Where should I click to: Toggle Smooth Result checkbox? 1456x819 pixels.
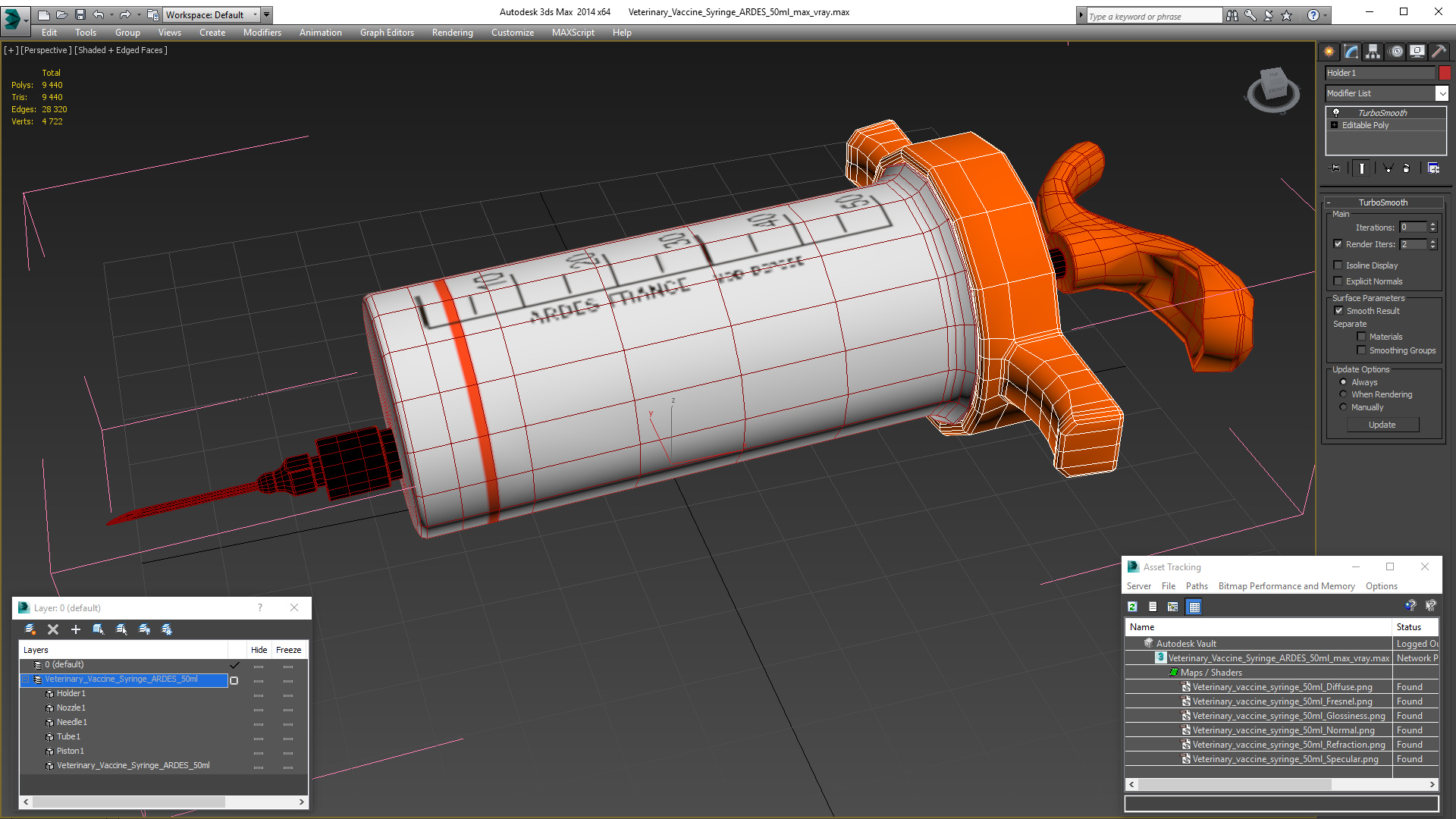click(1339, 311)
